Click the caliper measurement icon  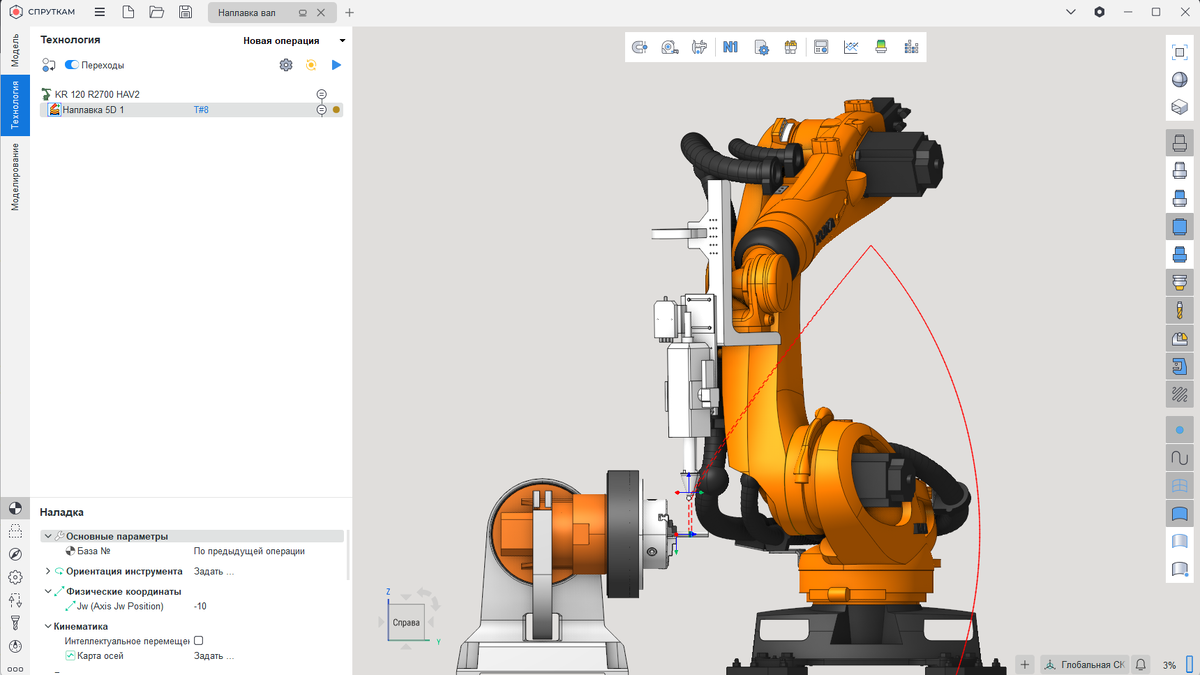click(x=700, y=47)
